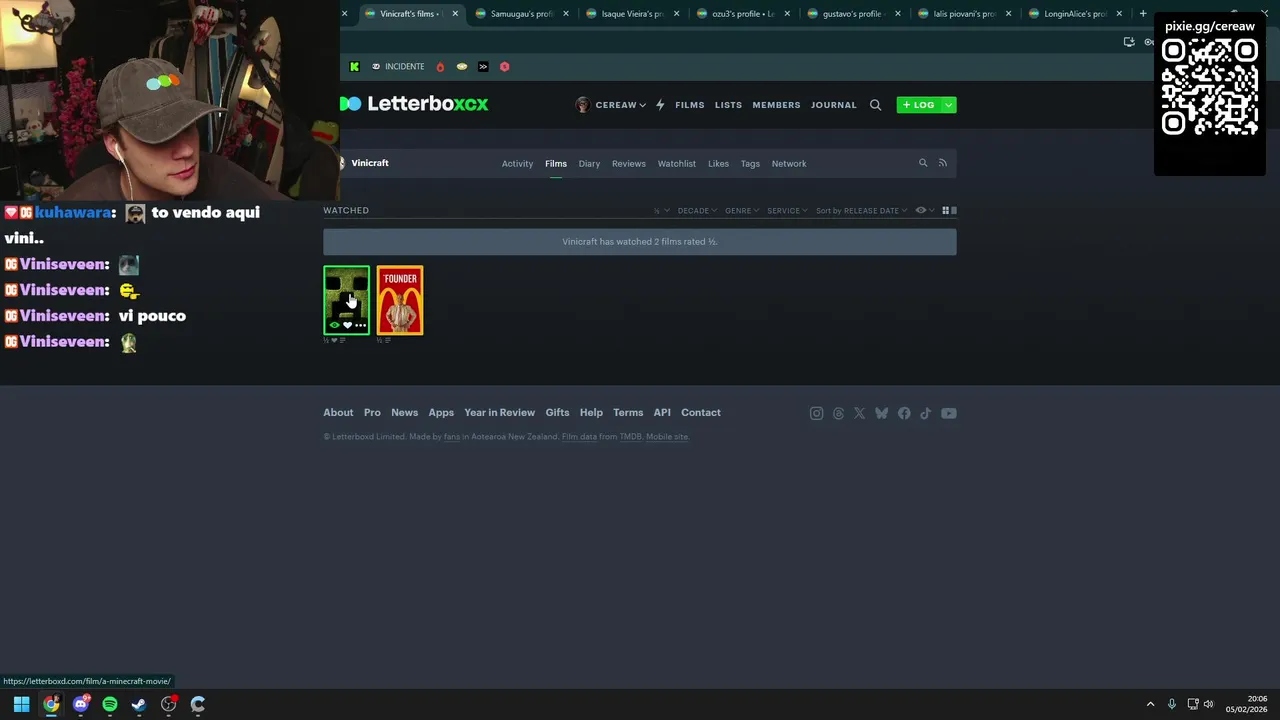Click the red flame bookmark icon
This screenshot has width=1280, height=720.
click(440, 67)
